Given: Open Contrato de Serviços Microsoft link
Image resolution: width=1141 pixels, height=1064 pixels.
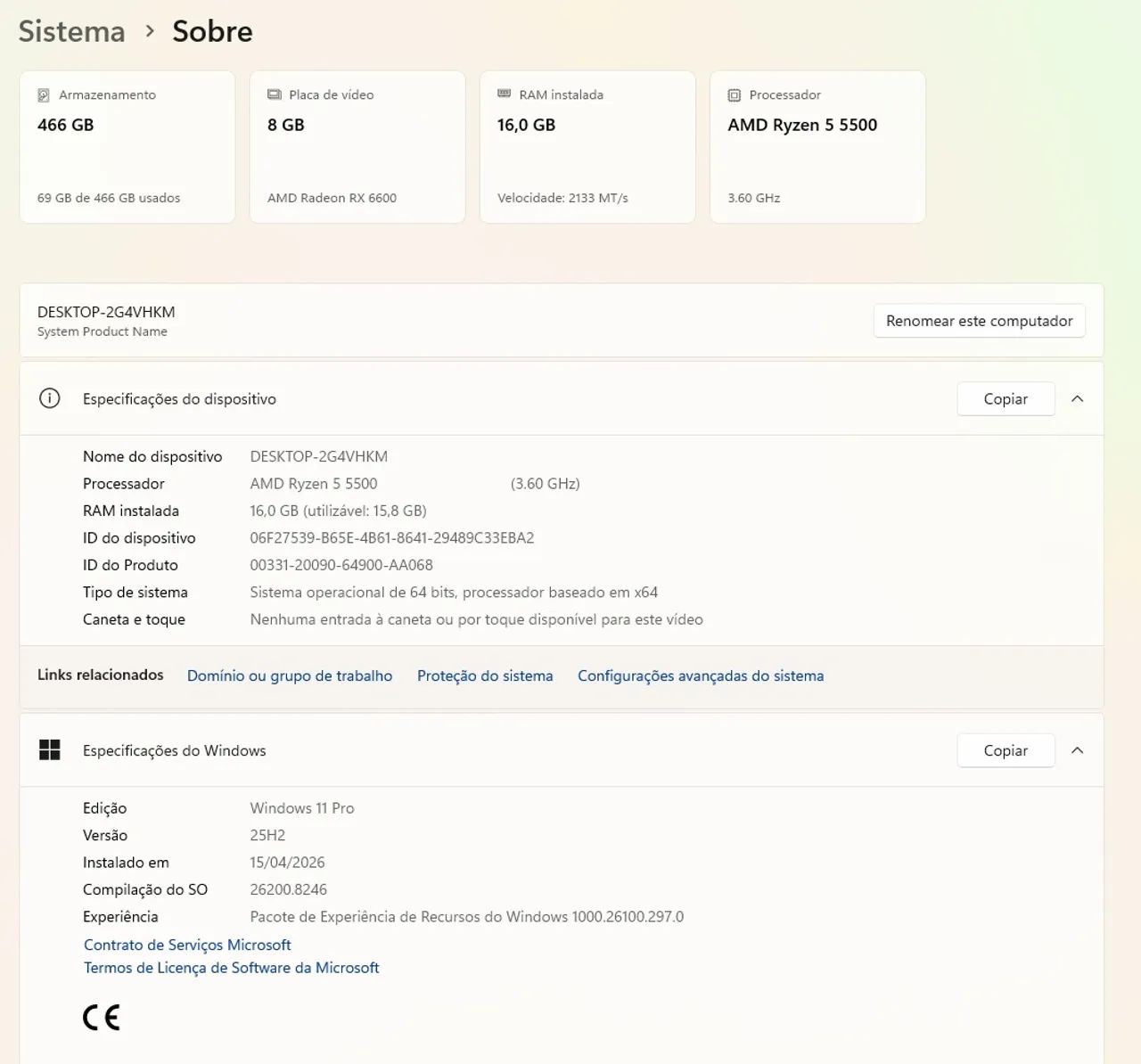Looking at the screenshot, I should tap(187, 945).
